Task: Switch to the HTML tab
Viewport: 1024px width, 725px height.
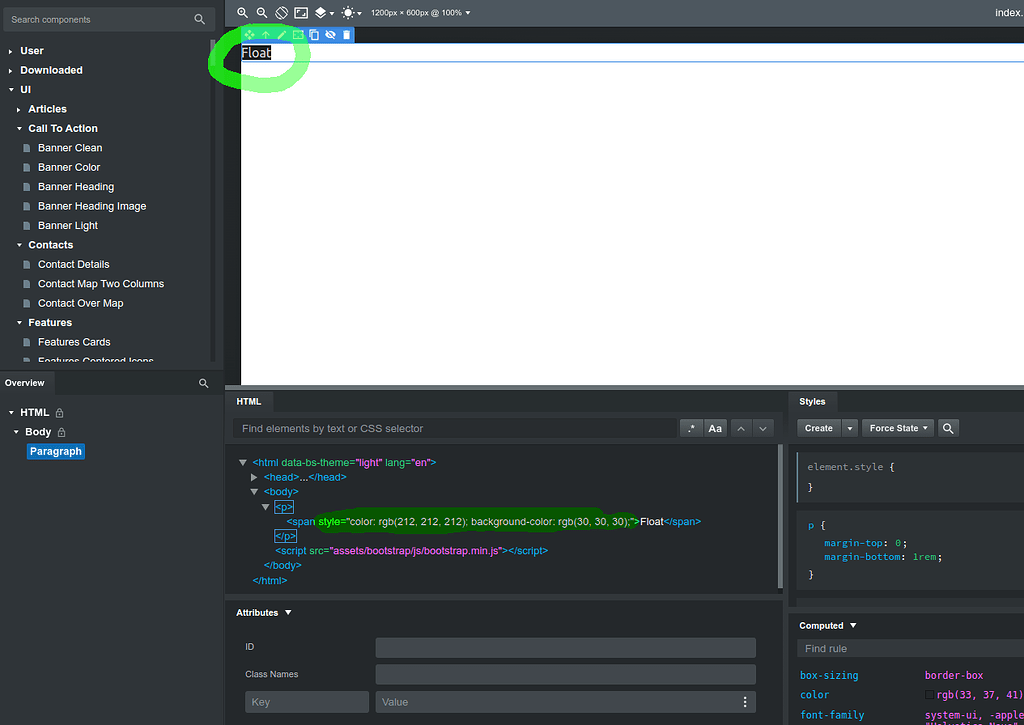Action: 250,401
